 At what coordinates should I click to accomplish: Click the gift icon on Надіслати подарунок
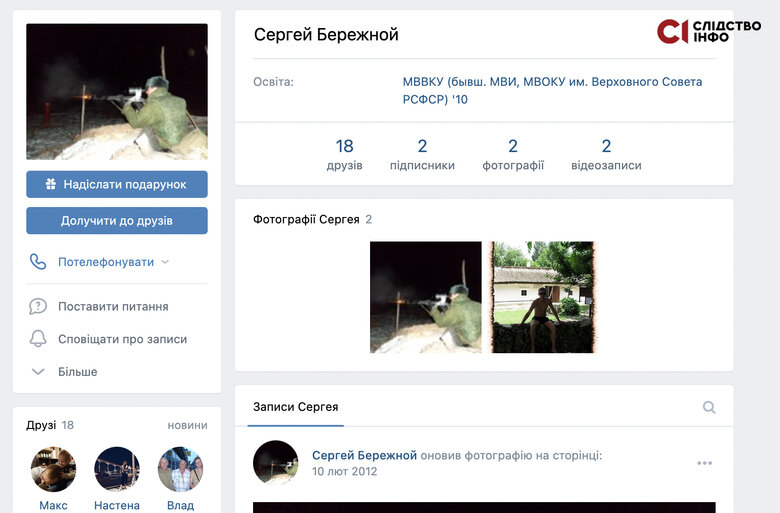click(x=51, y=184)
